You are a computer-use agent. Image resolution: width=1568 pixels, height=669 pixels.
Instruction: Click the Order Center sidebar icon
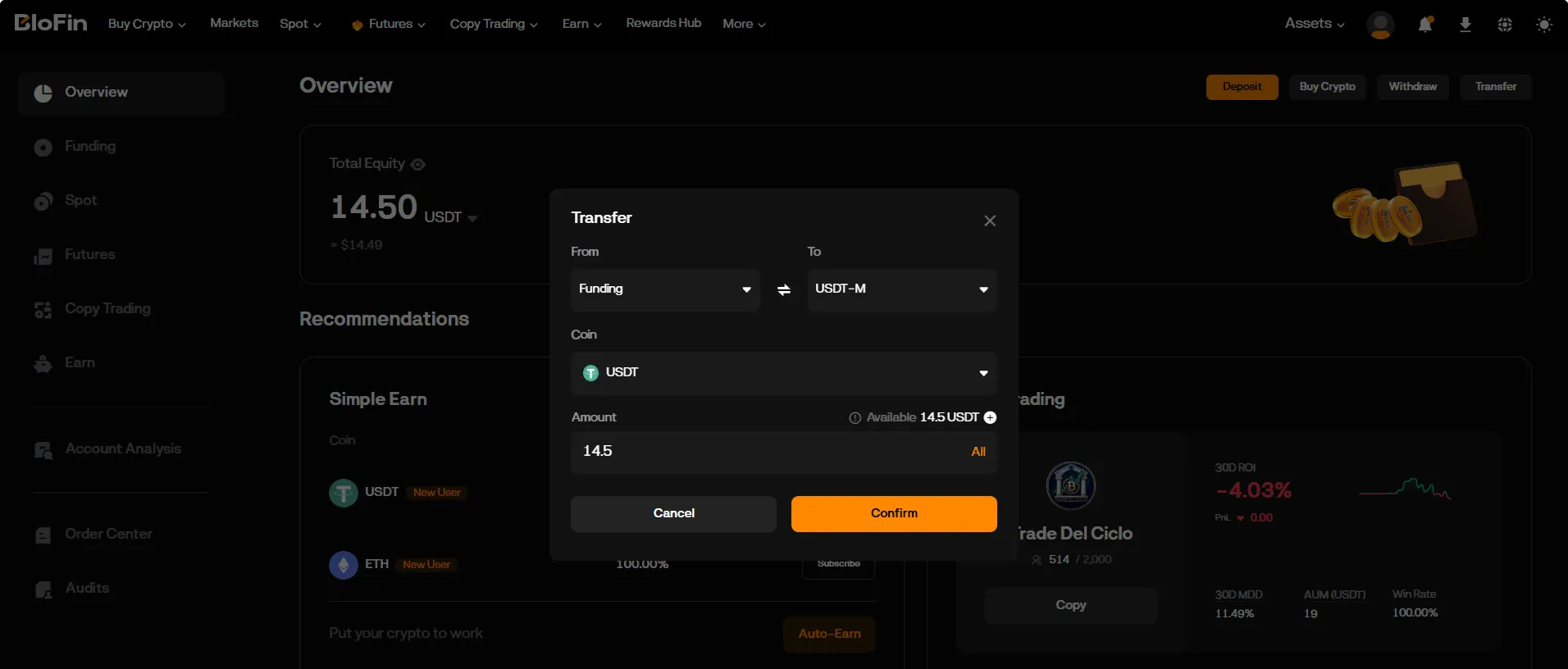tap(43, 535)
